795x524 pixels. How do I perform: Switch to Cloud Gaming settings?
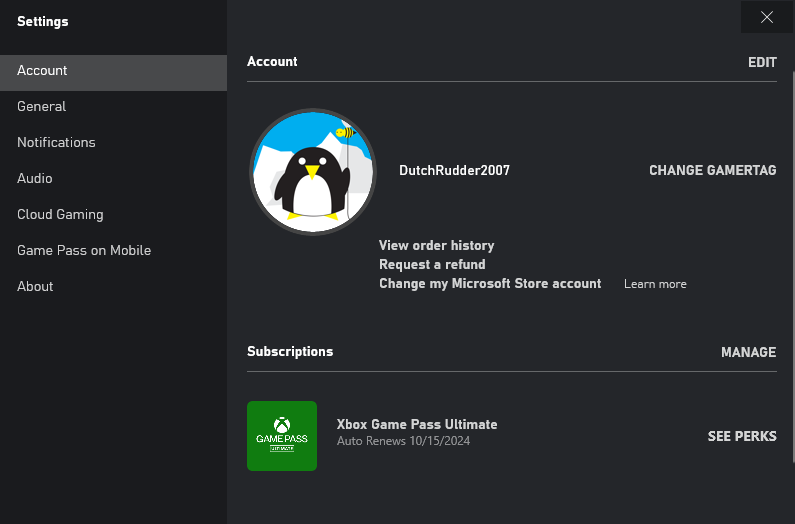(x=60, y=215)
